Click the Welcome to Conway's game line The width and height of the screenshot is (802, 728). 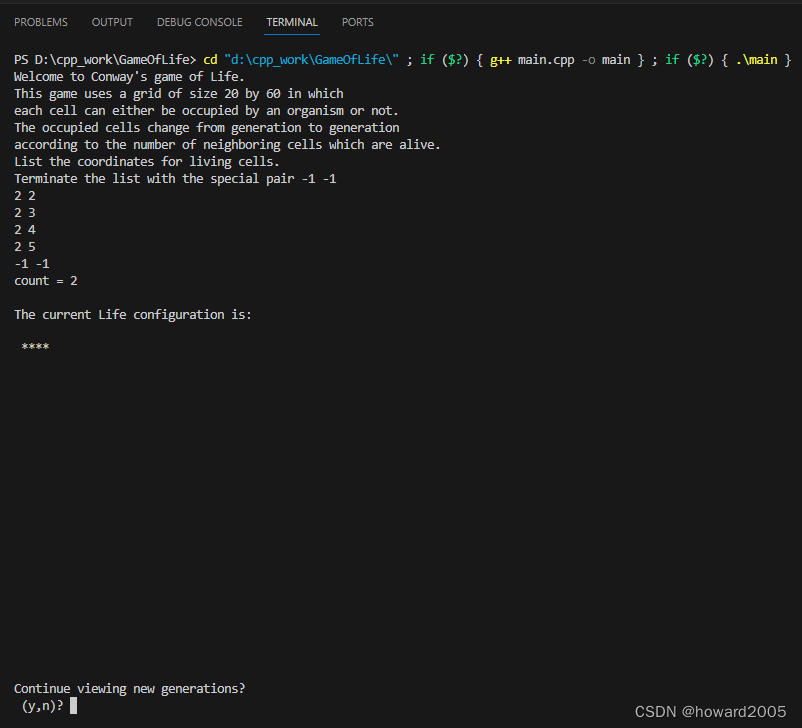(129, 77)
